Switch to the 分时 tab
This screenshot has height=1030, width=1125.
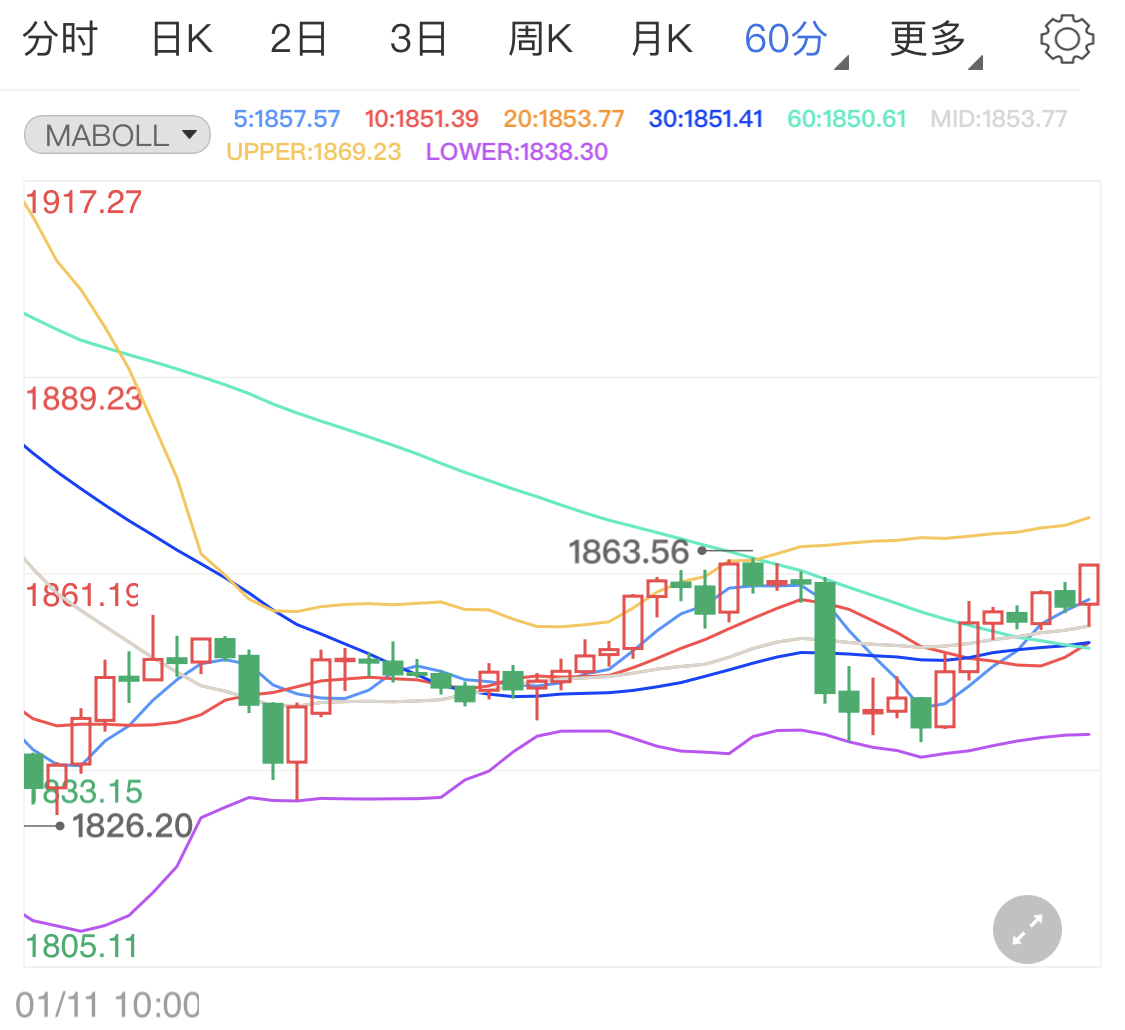click(60, 39)
